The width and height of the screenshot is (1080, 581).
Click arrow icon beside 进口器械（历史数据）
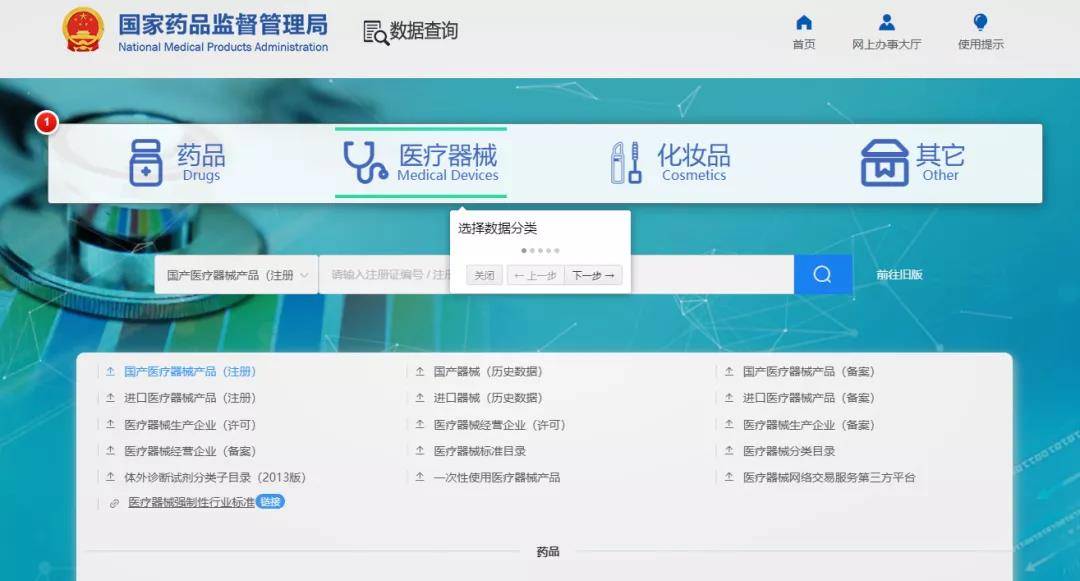pos(419,398)
